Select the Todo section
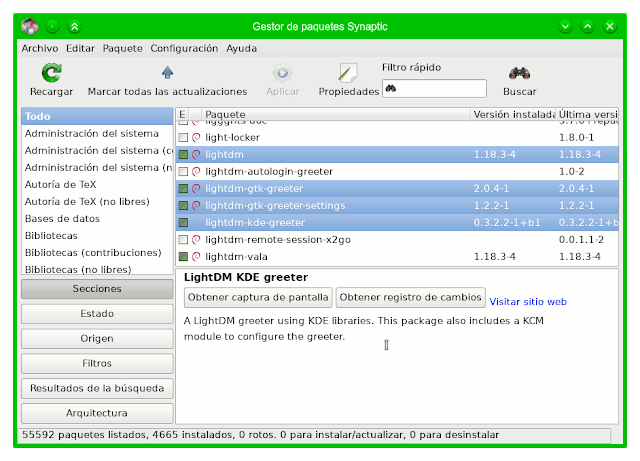This screenshot has height=461, width=640. coord(97,116)
